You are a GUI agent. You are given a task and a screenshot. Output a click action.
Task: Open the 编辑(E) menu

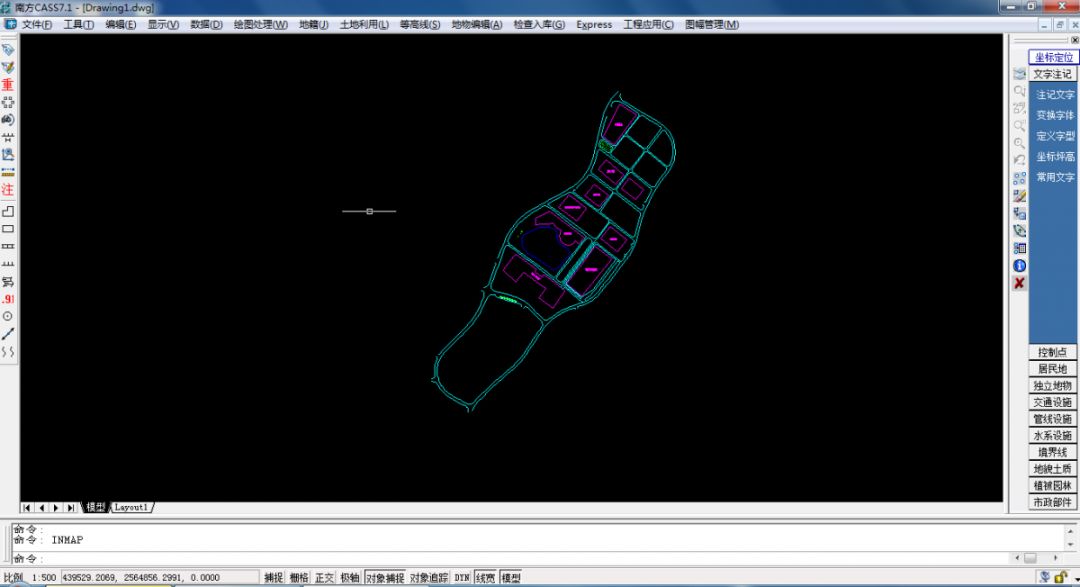(121, 25)
